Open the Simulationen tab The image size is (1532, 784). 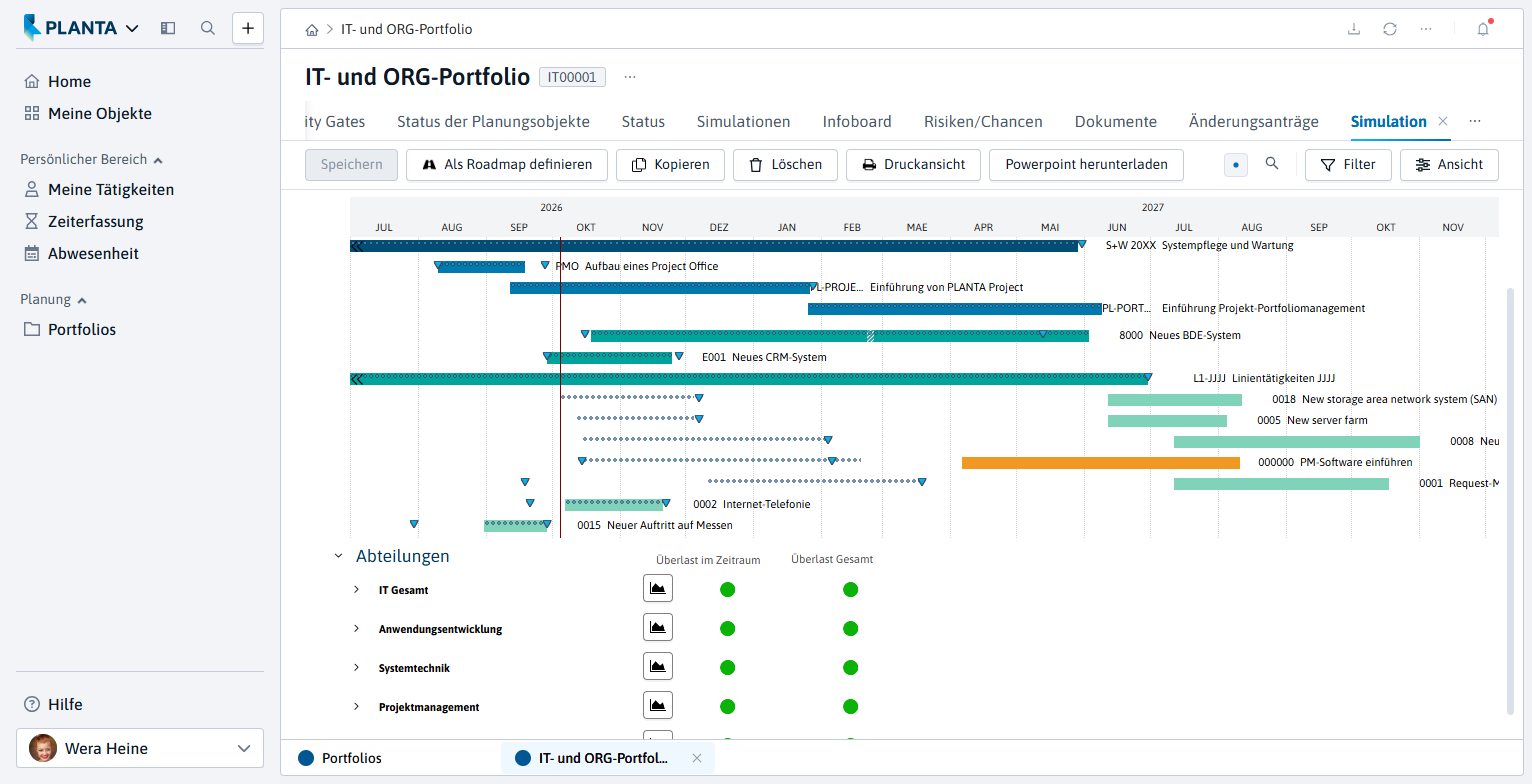[x=744, y=122]
